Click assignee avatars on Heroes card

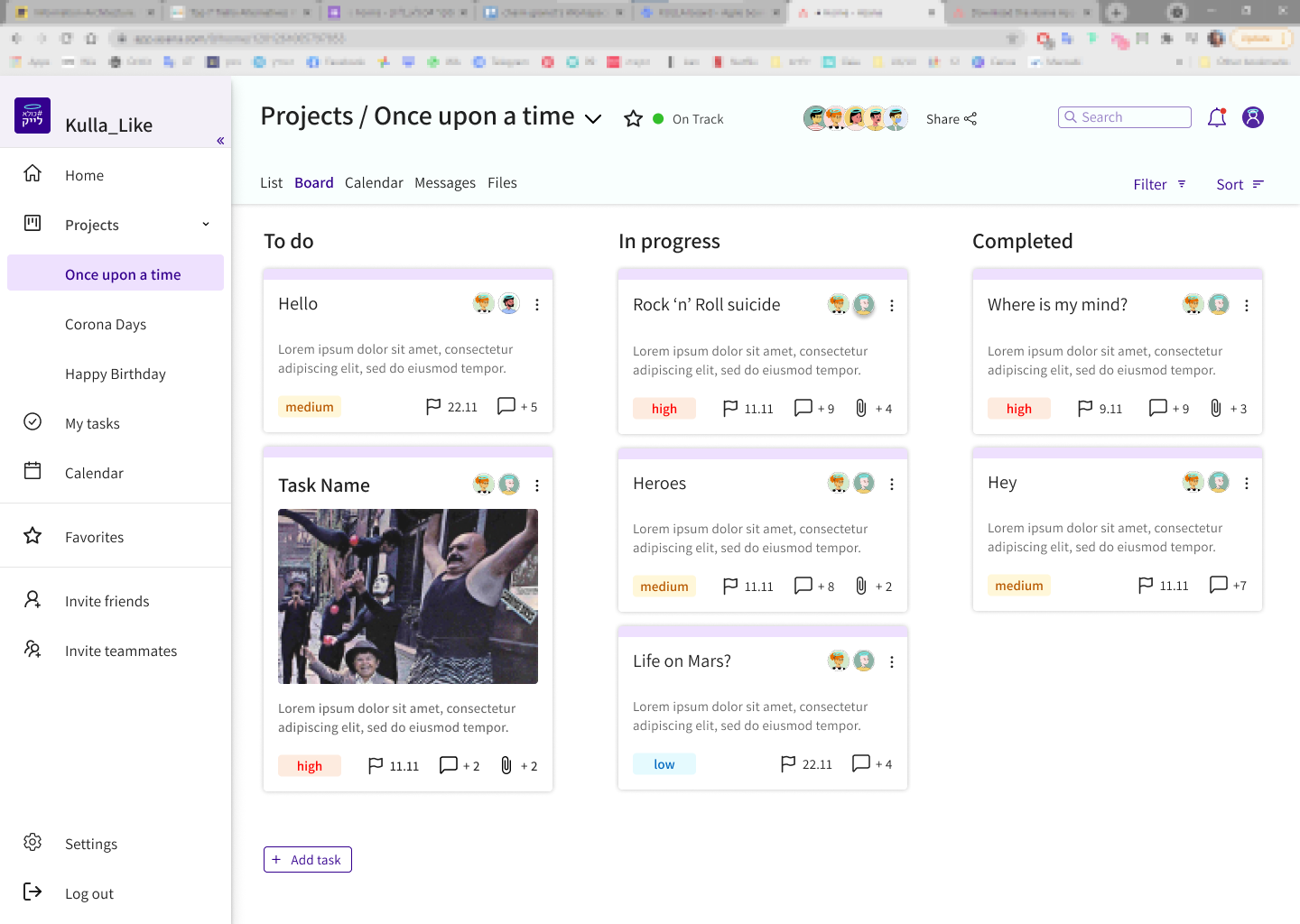tap(851, 484)
